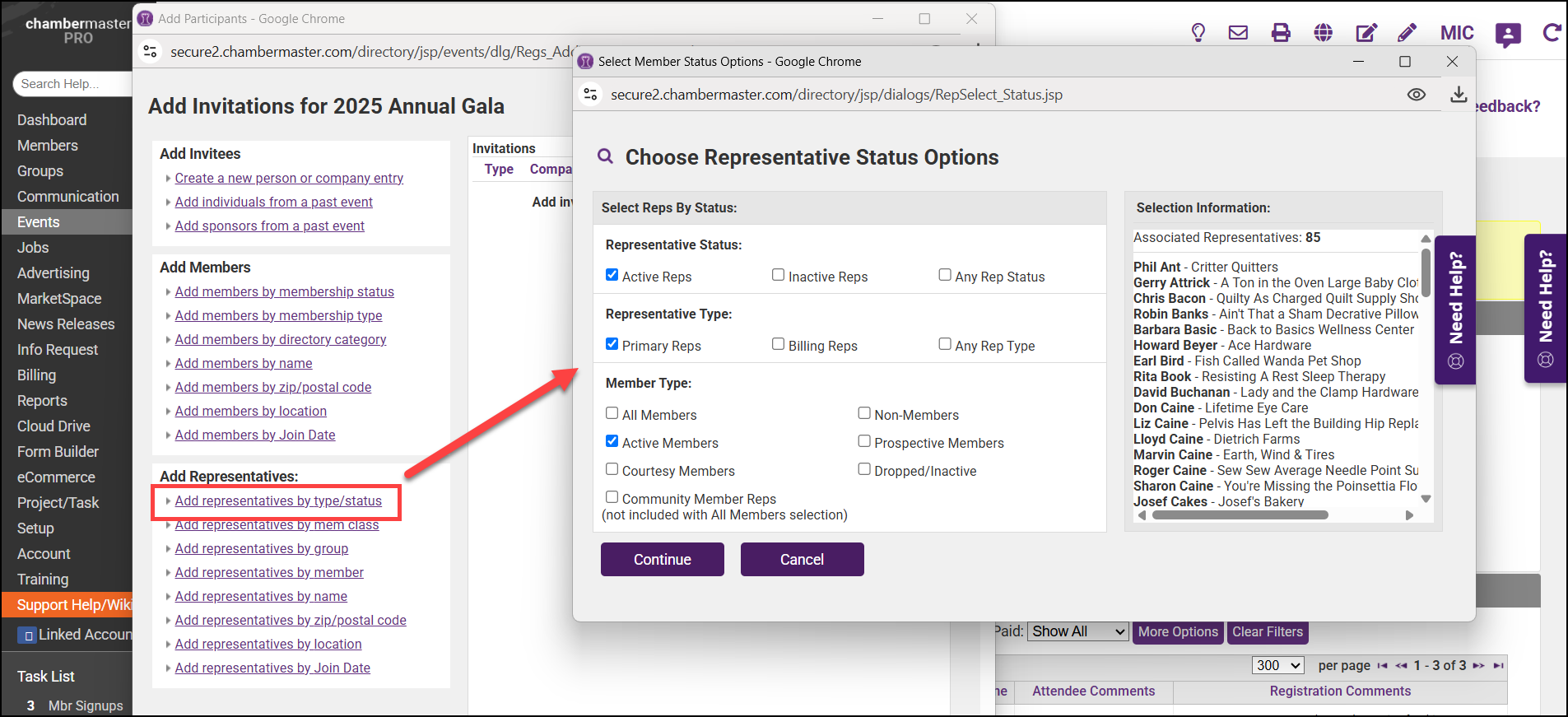
Task: Open the user chat bubble icon
Action: (x=1507, y=35)
